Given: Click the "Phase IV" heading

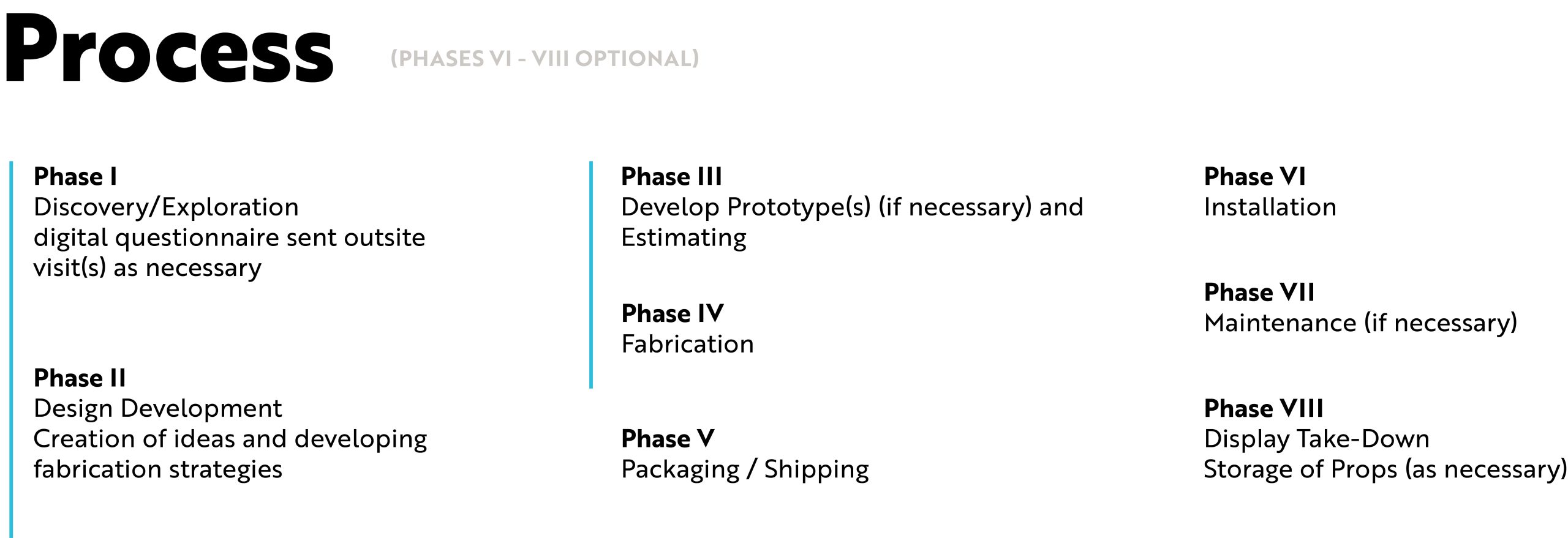Looking at the screenshot, I should (672, 314).
